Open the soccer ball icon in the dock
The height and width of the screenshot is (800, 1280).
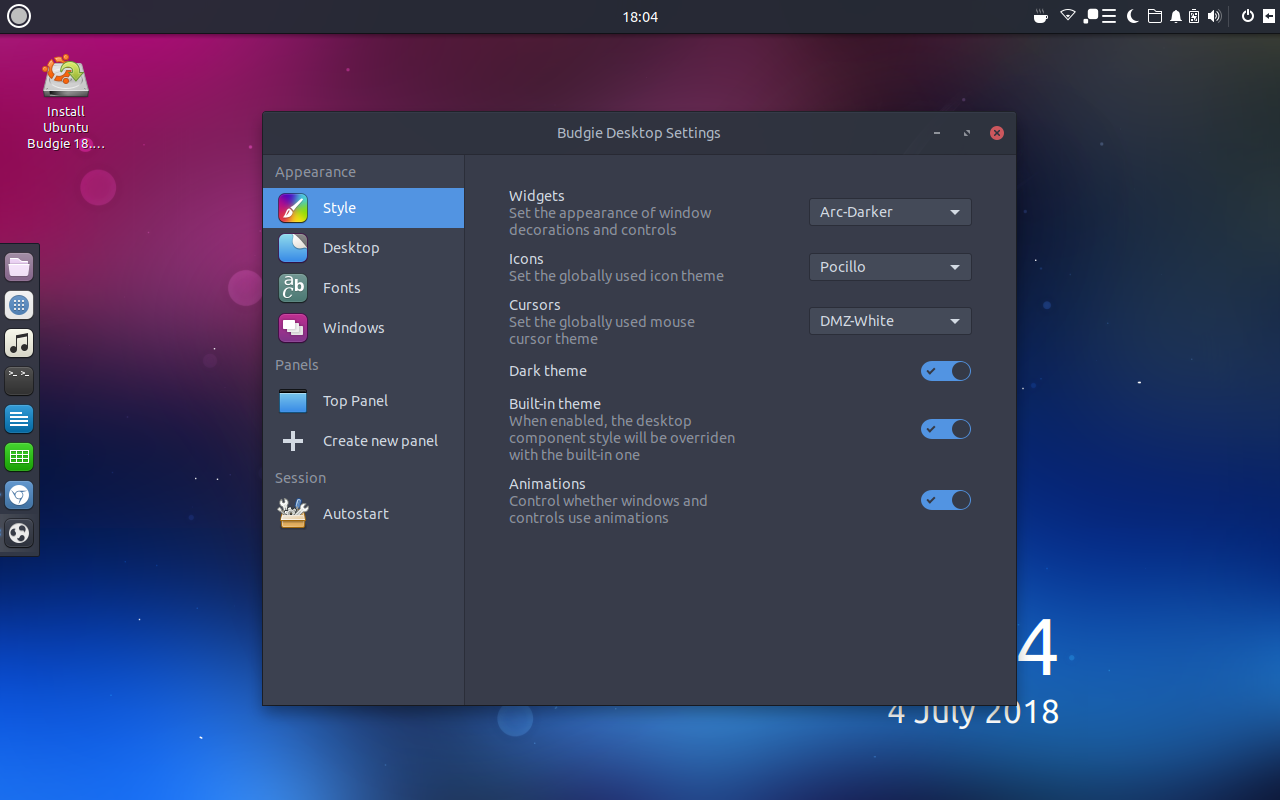[x=19, y=533]
